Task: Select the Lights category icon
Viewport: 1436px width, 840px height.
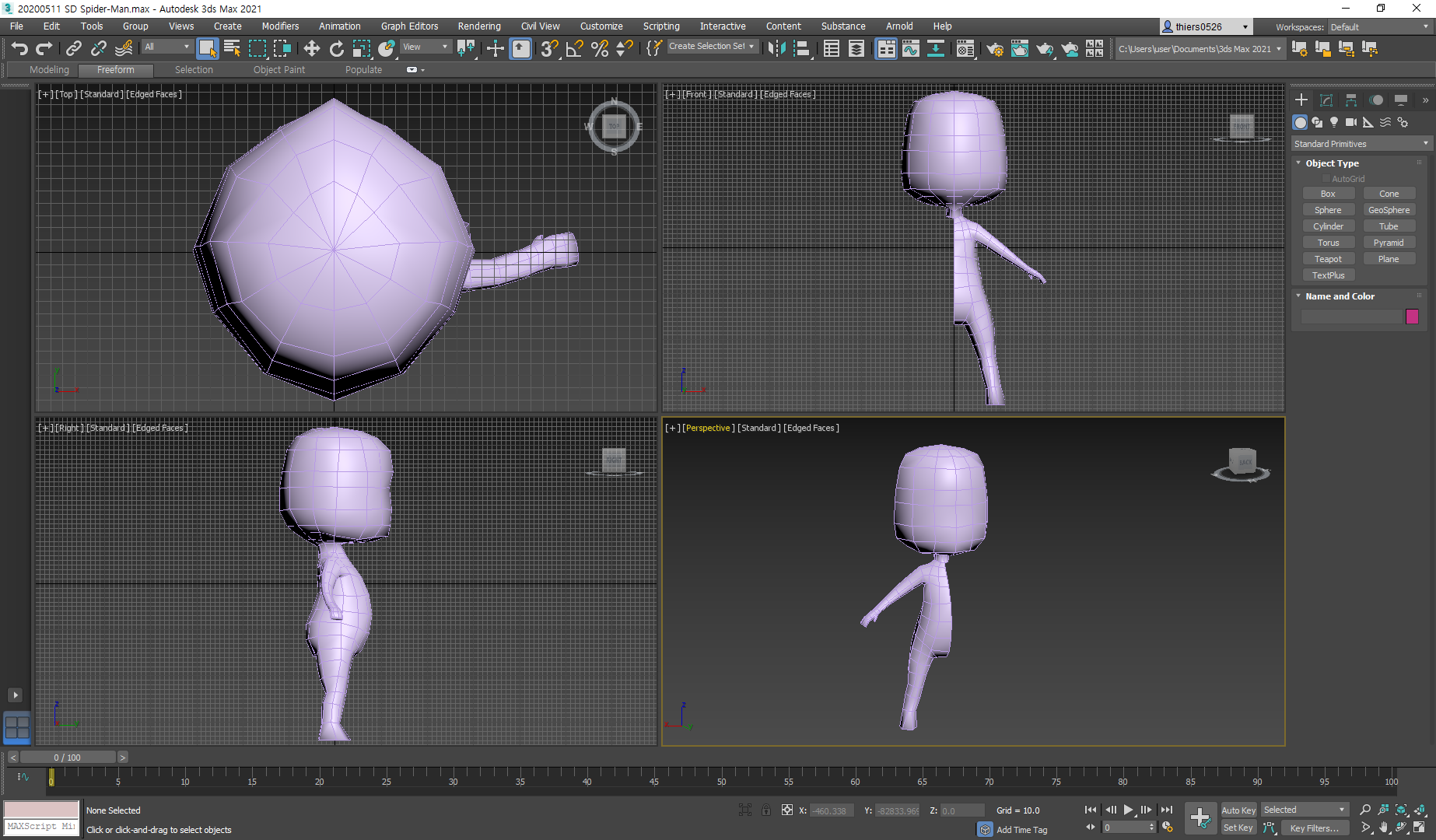Action: (x=1334, y=122)
